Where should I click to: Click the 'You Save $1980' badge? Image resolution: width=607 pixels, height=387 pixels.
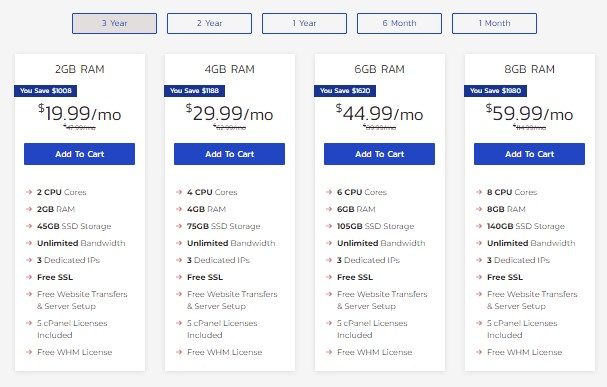pyautogui.click(x=496, y=91)
